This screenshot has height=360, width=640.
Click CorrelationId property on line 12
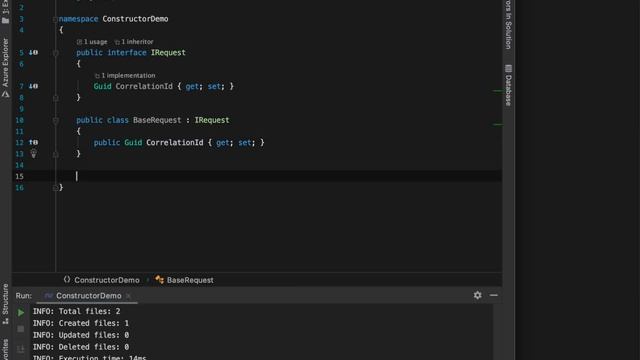point(175,142)
